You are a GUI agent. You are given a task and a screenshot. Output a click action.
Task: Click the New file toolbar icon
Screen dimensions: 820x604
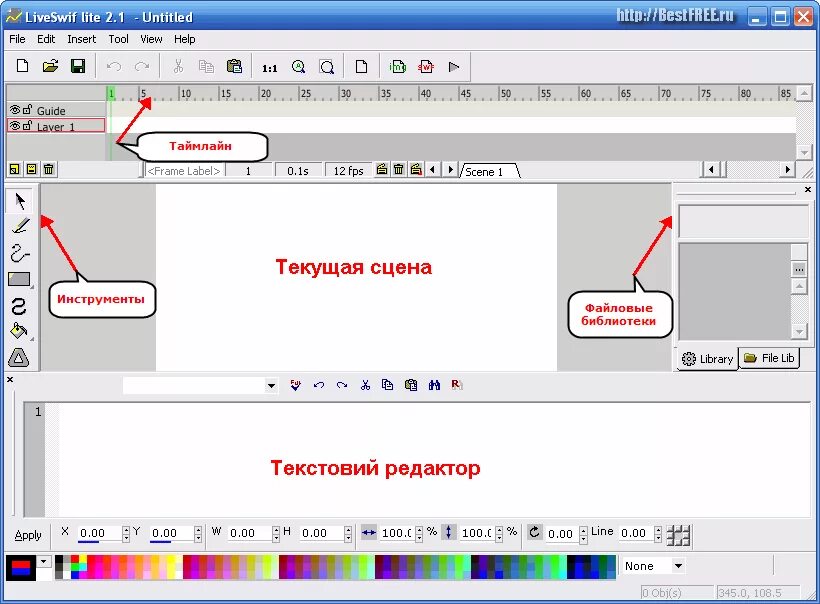pyautogui.click(x=22, y=66)
